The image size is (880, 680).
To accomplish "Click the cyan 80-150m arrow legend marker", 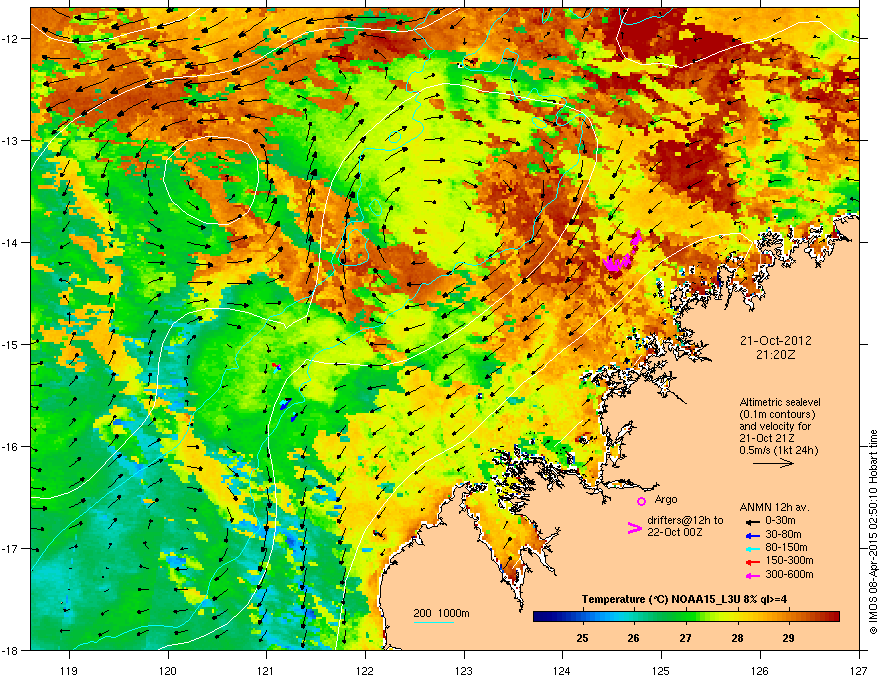I will 752,548.
